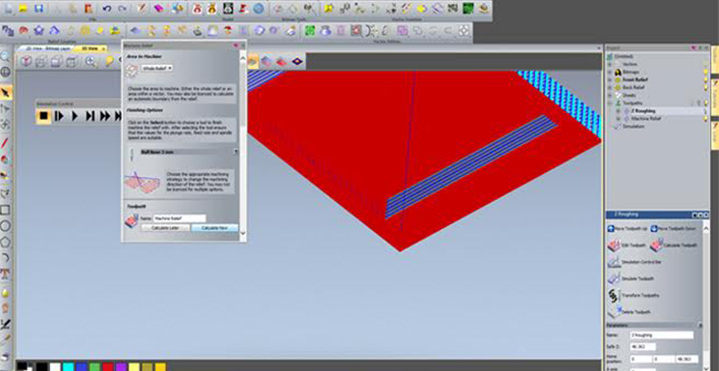Click the step-forward simulation control
This screenshot has height=371, width=719.
pos(59,116)
